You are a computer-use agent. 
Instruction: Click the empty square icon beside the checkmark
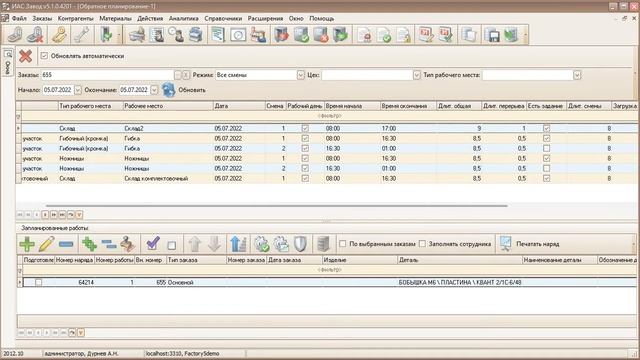point(172,245)
